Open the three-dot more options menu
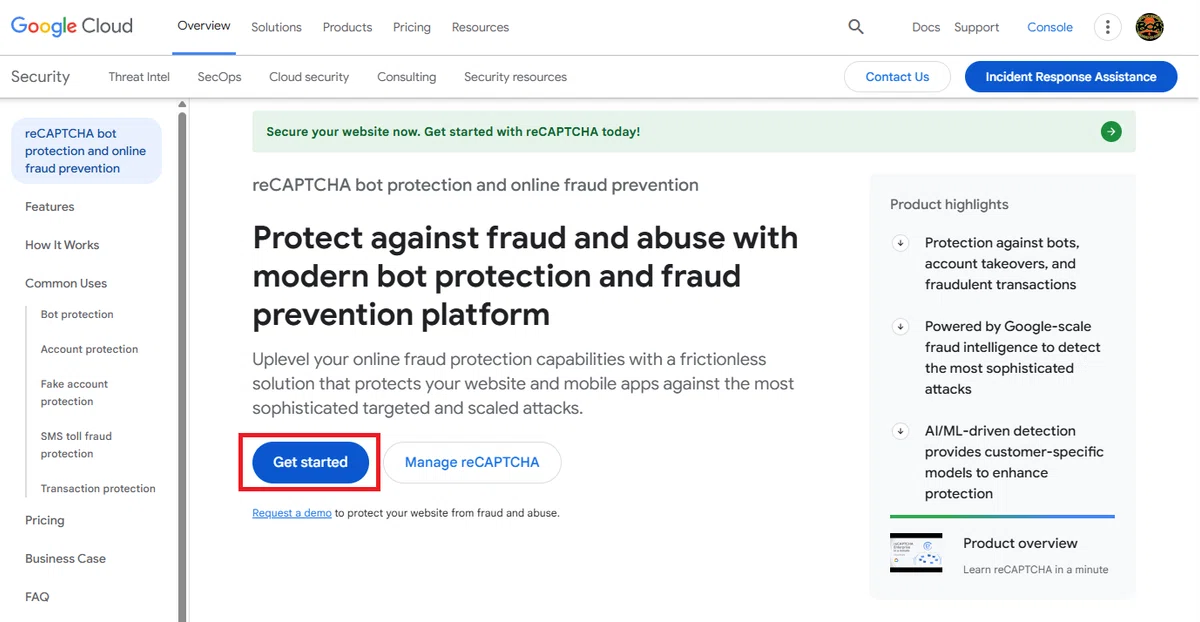The height and width of the screenshot is (622, 1200). 1107,27
